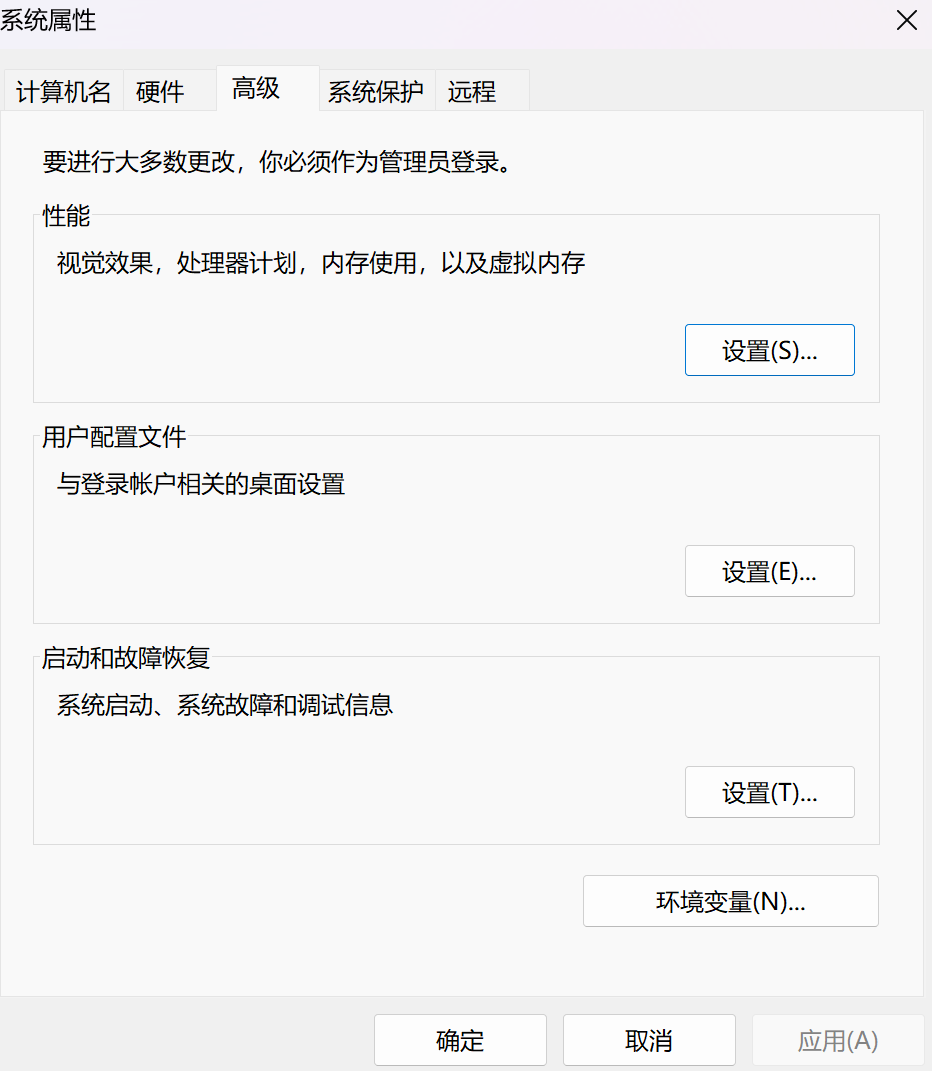Viewport: 932px width, 1071px height.
Task: Click the performance description text about 虚拟内存
Action: [320, 263]
